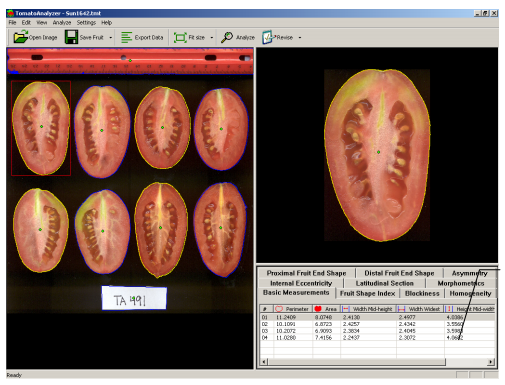Select the fourth tomato in the bottom row
Viewport: 505px width, 385px height.
220,229
